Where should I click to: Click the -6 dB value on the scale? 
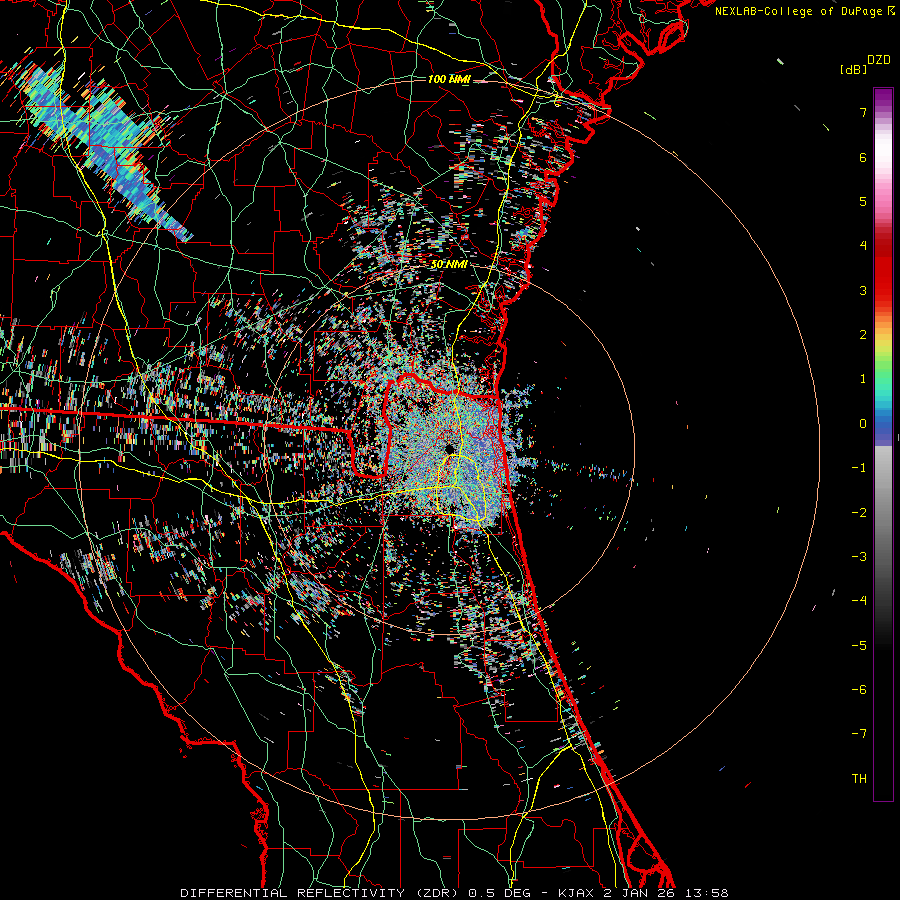point(859,690)
